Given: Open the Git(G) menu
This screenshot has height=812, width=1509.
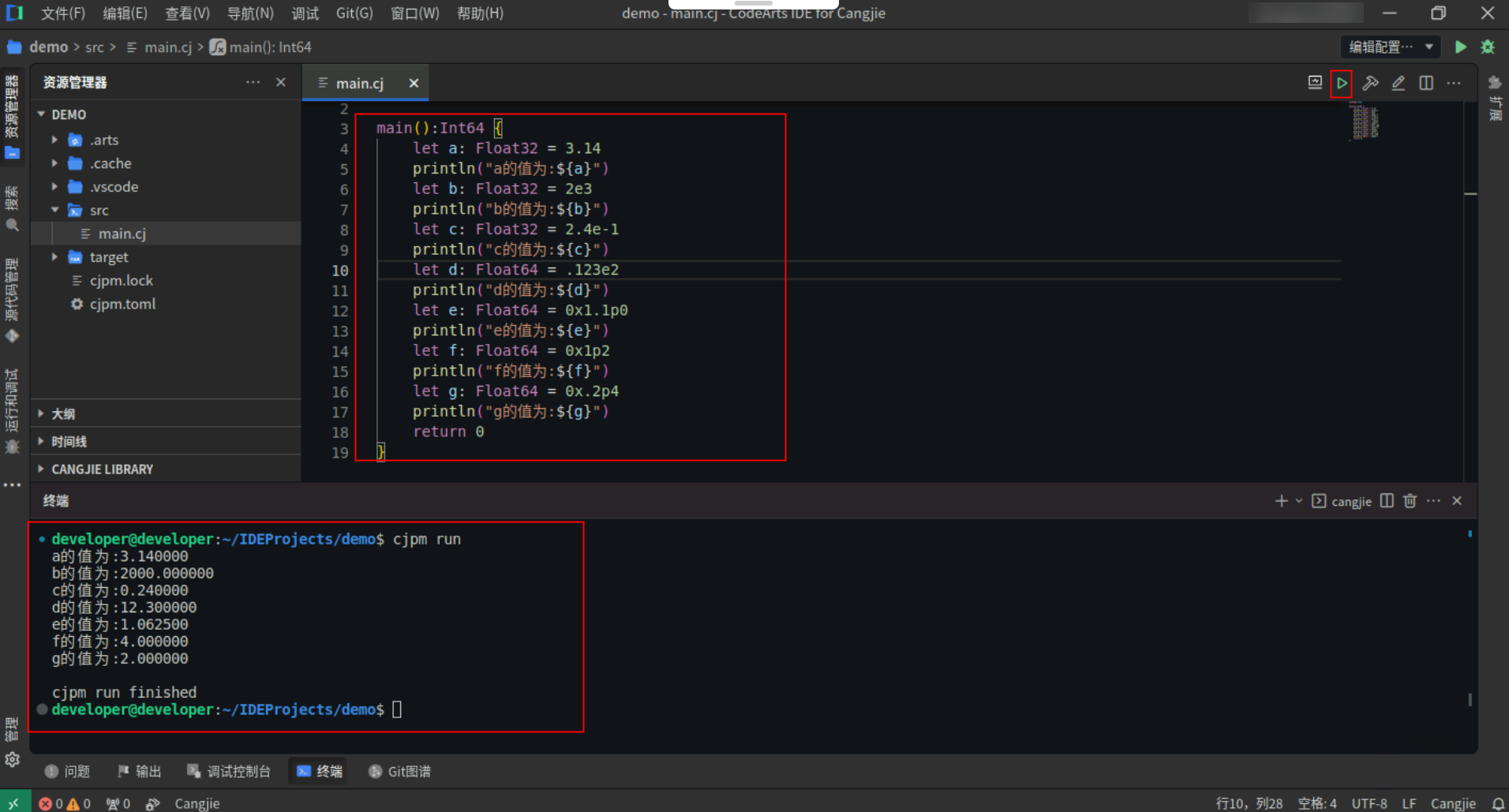Looking at the screenshot, I should 354,13.
